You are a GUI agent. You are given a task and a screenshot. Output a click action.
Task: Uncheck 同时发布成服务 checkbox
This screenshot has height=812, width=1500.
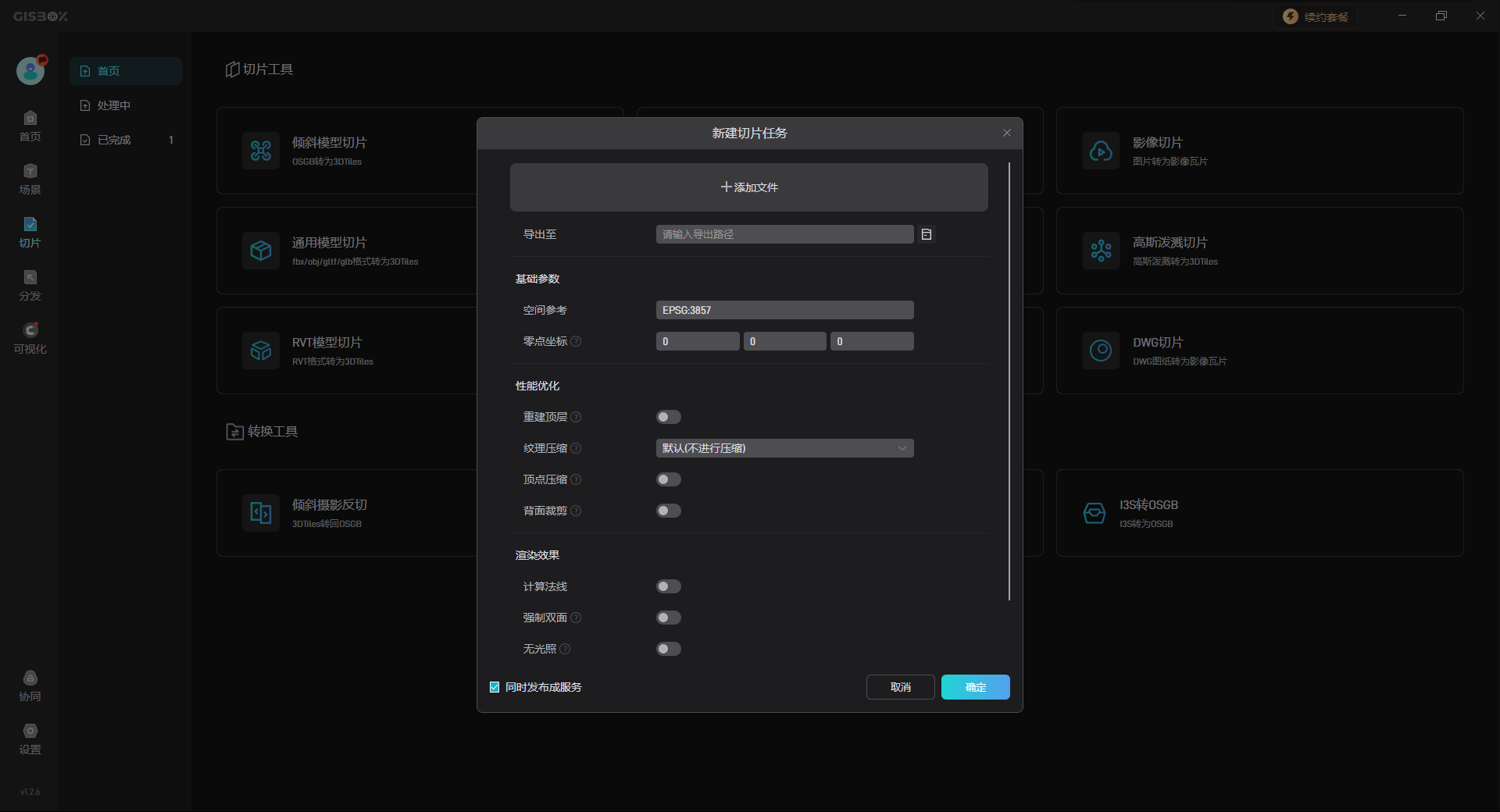pyautogui.click(x=495, y=687)
